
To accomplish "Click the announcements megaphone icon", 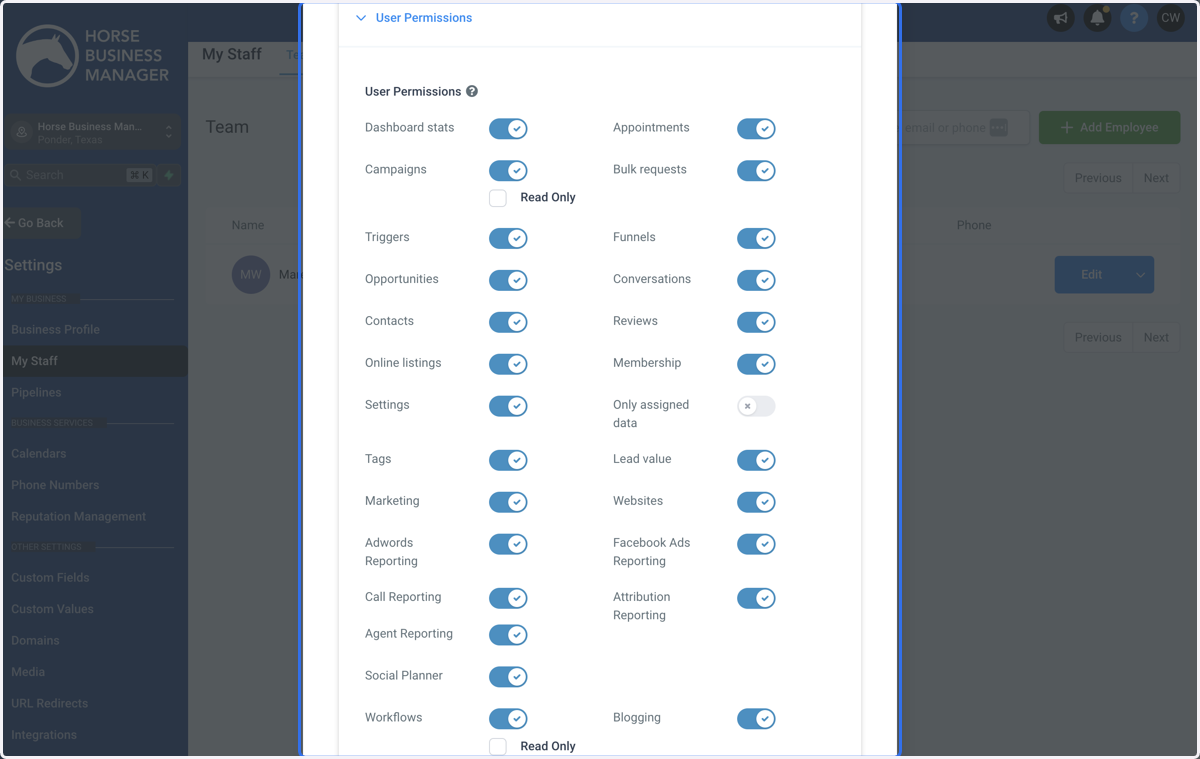I will point(1061,18).
